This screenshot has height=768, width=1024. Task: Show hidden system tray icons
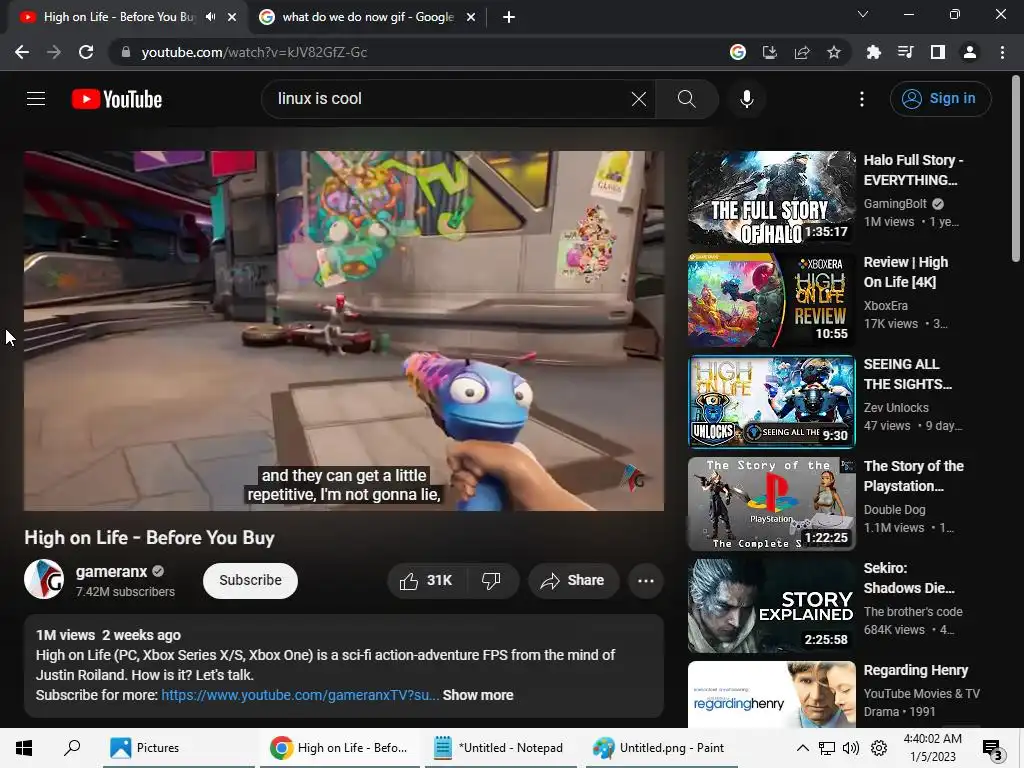pos(803,748)
